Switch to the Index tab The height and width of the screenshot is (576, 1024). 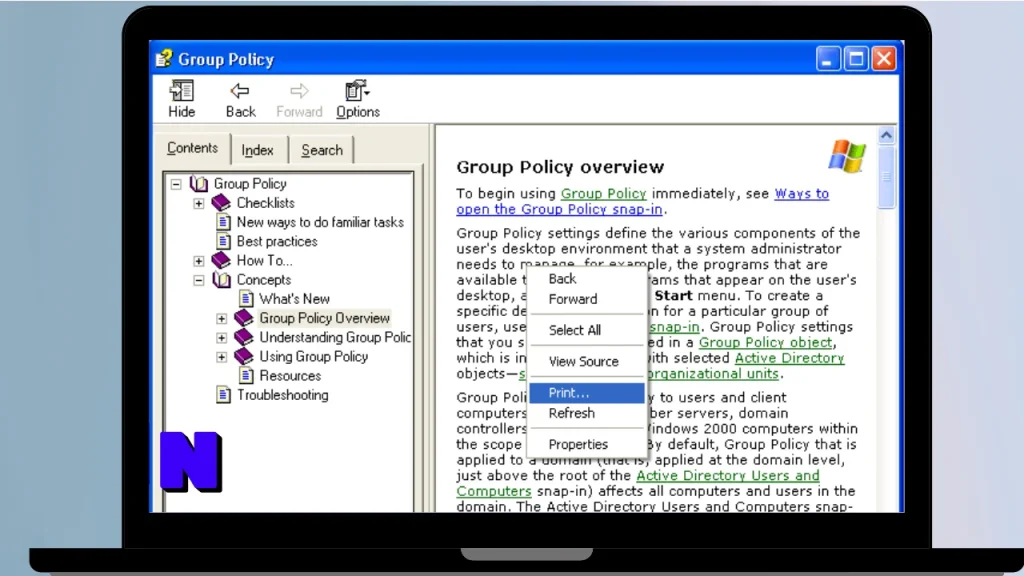coord(257,150)
